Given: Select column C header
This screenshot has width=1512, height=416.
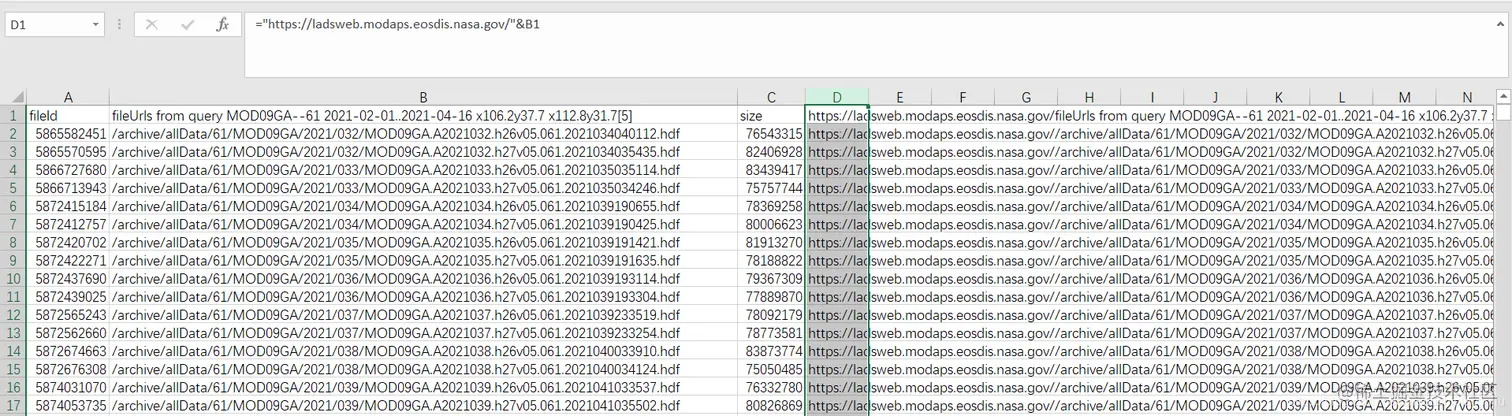Looking at the screenshot, I should pos(771,97).
